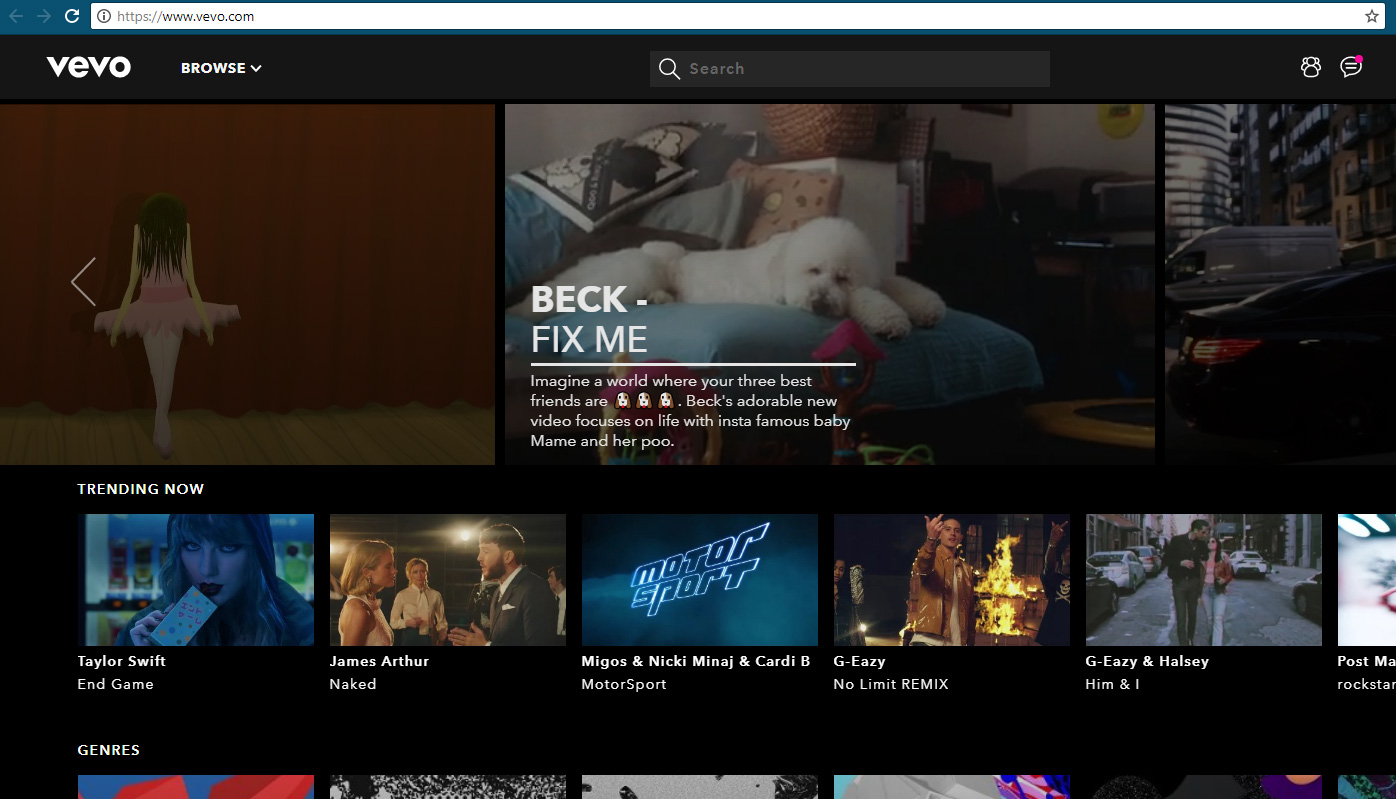Click the site info icon in address bar

pyautogui.click(x=104, y=16)
